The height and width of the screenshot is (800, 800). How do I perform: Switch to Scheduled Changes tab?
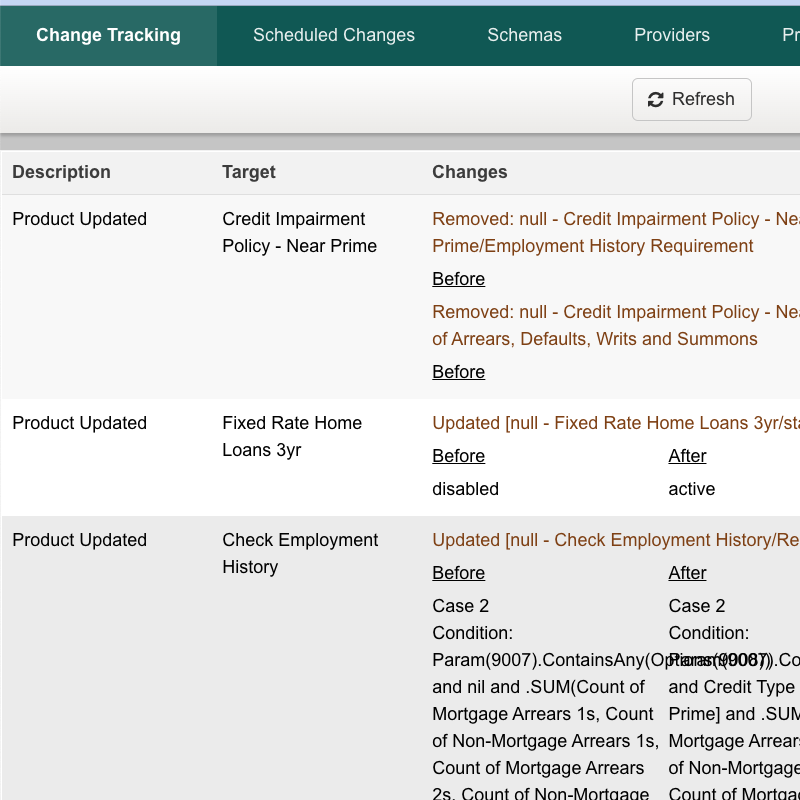[x=334, y=35]
